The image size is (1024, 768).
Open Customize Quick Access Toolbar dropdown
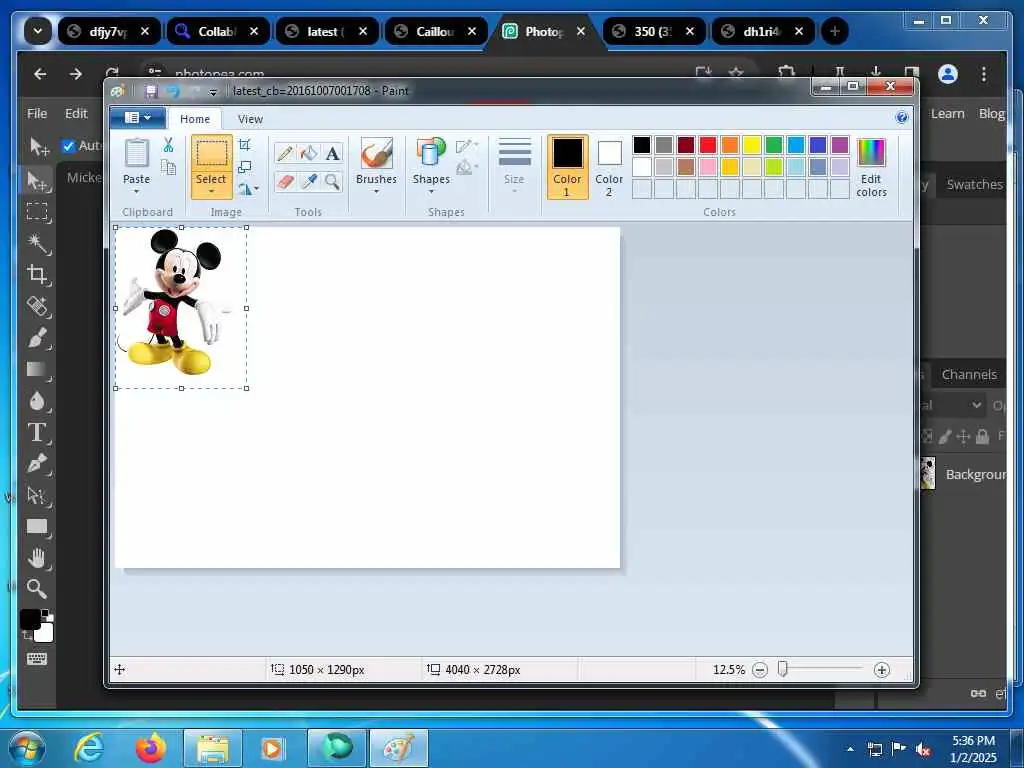[213, 92]
